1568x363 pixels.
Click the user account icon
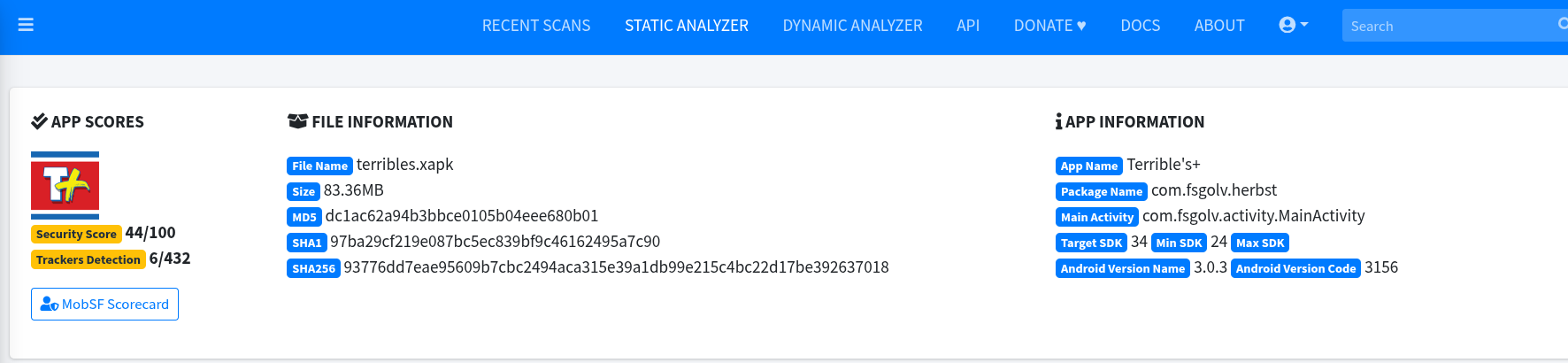[1287, 25]
